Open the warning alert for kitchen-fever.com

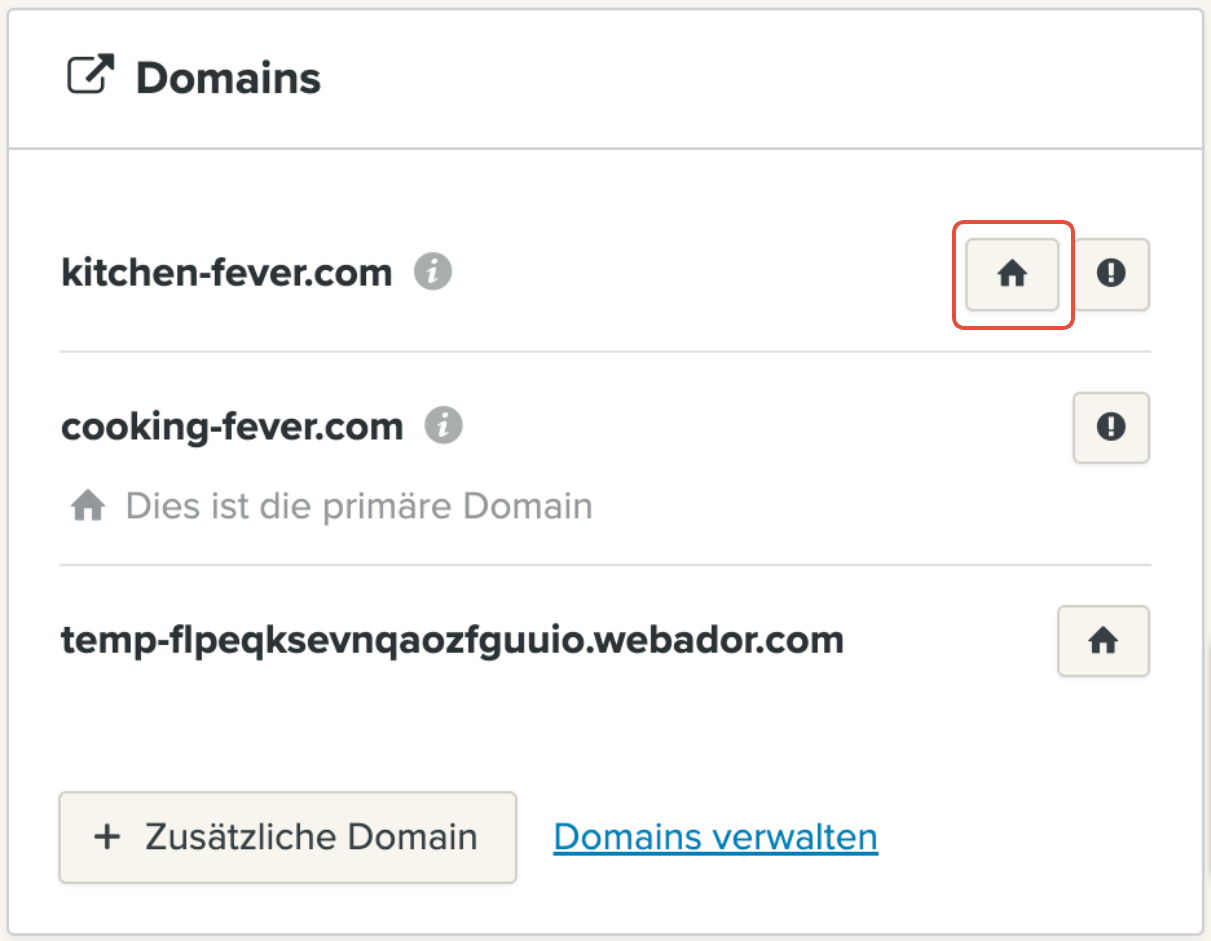(1111, 275)
